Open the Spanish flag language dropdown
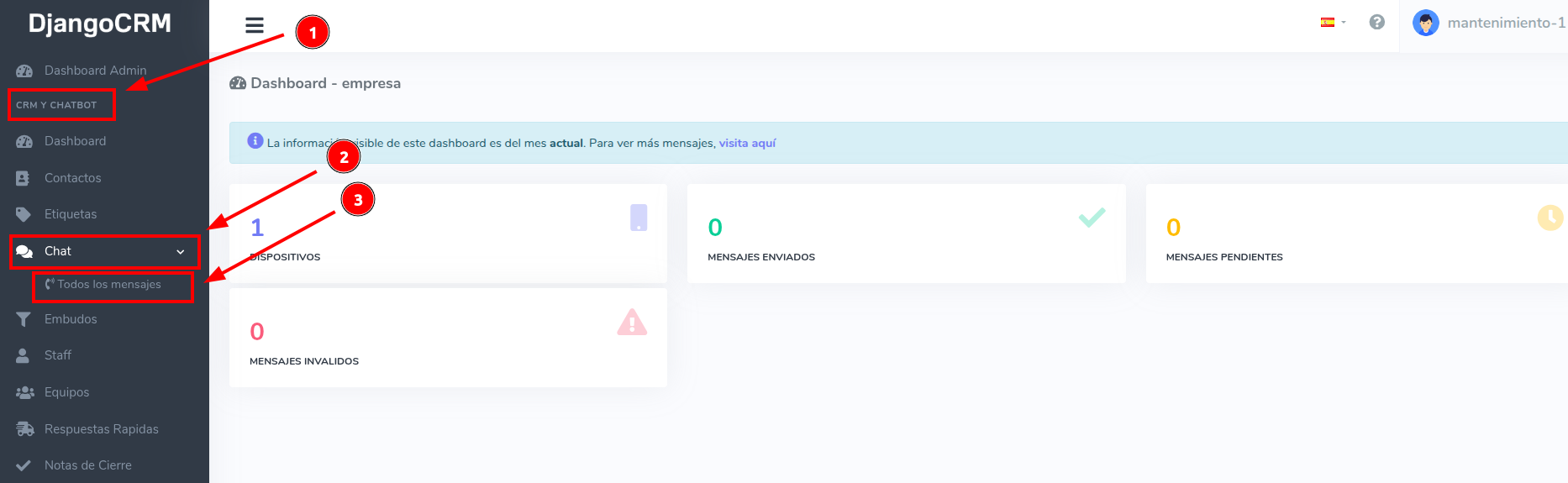The height and width of the screenshot is (483, 1568). [1332, 23]
